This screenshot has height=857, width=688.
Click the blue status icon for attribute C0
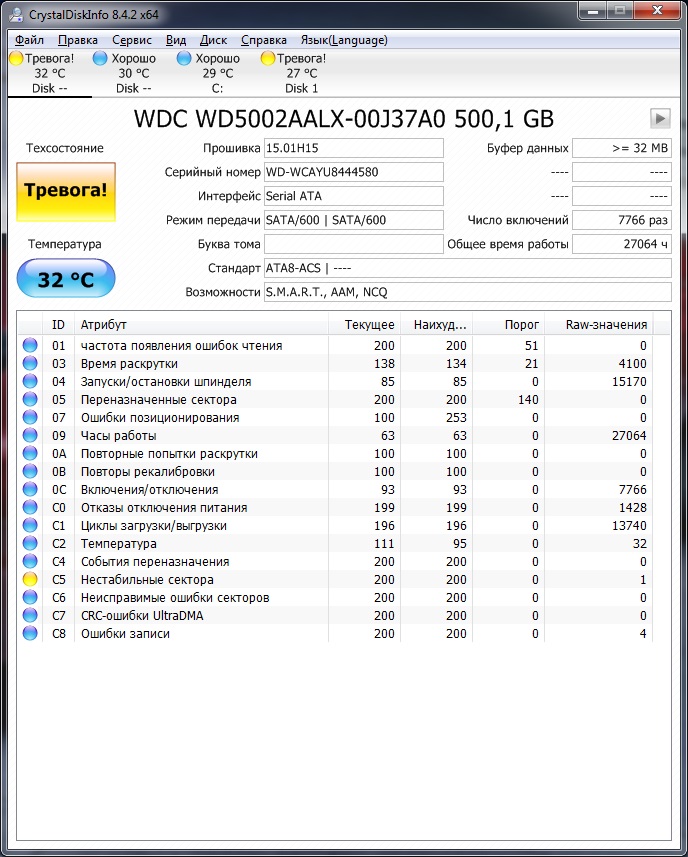point(30,508)
